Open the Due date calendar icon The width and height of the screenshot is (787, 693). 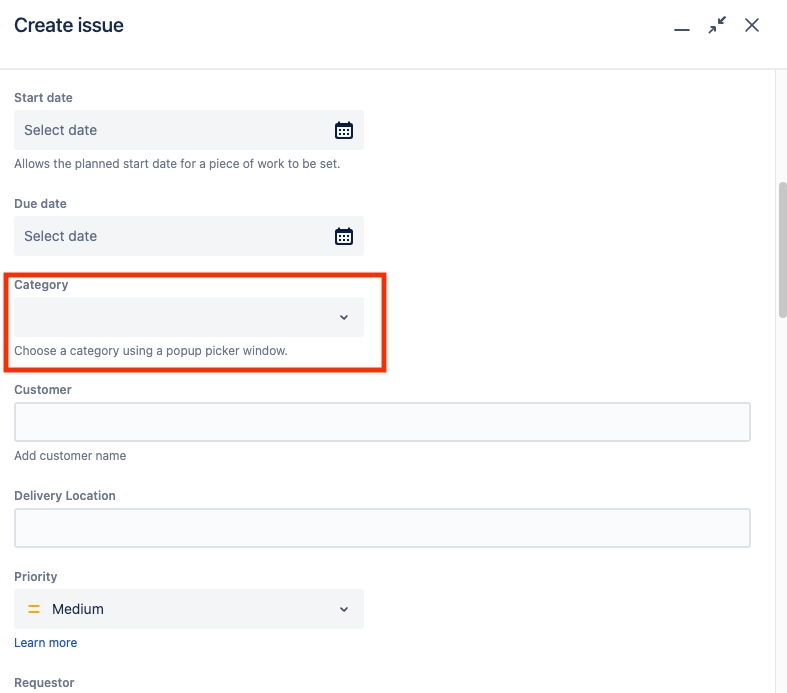tap(344, 236)
